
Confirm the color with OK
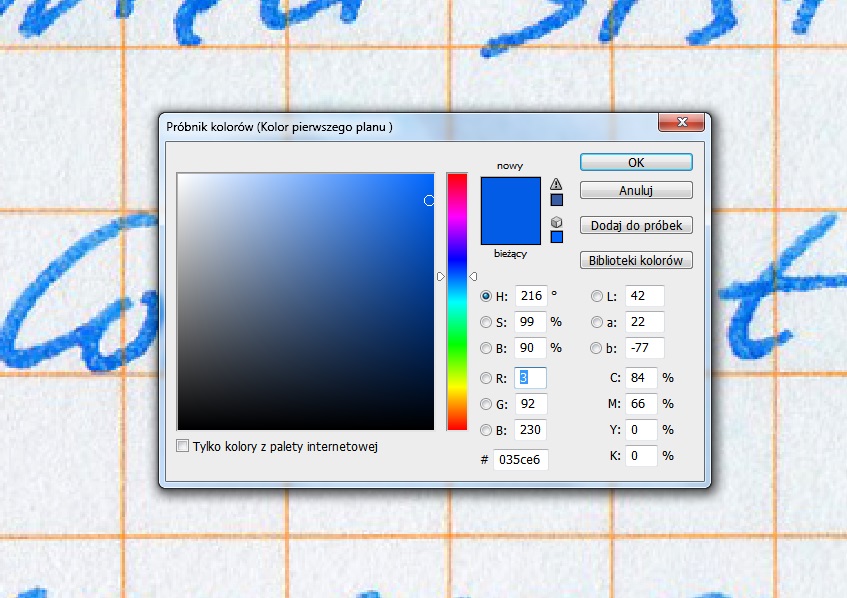click(x=636, y=162)
